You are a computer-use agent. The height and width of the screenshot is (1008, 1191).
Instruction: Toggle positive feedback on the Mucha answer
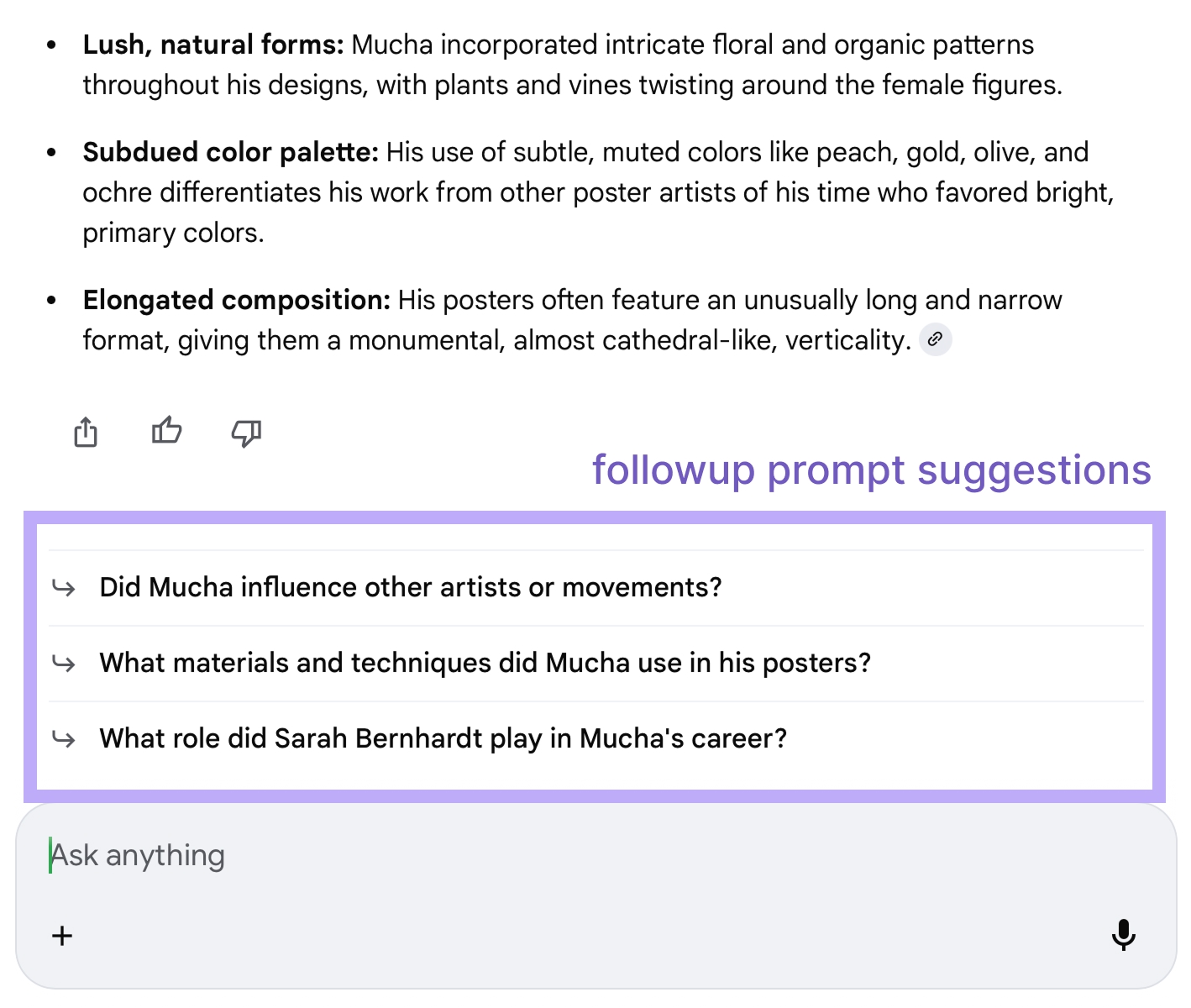(x=165, y=430)
